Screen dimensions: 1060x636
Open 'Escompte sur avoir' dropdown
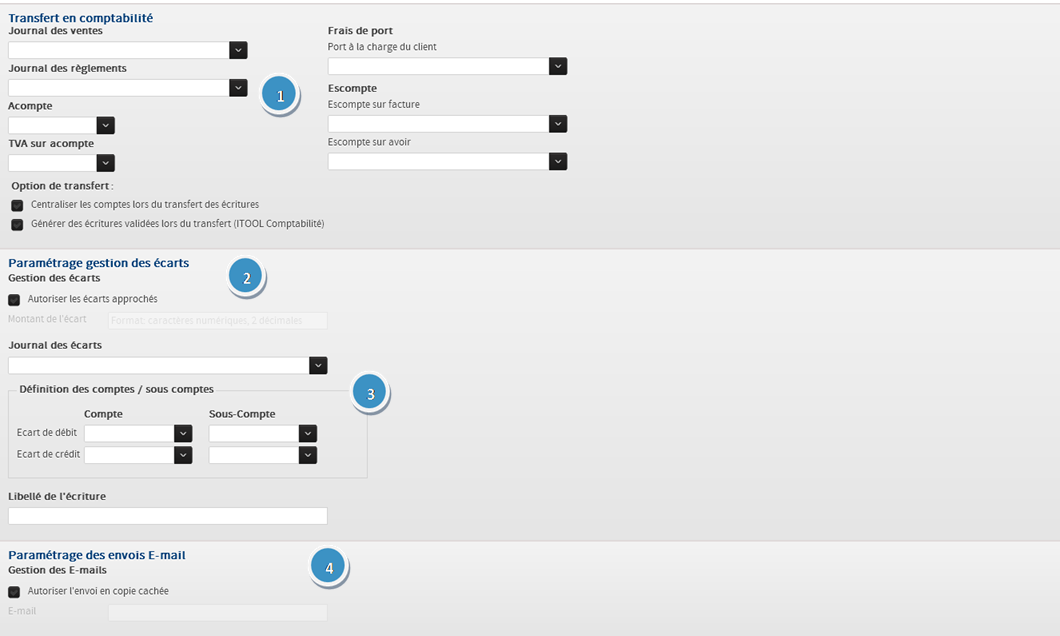tap(558, 161)
